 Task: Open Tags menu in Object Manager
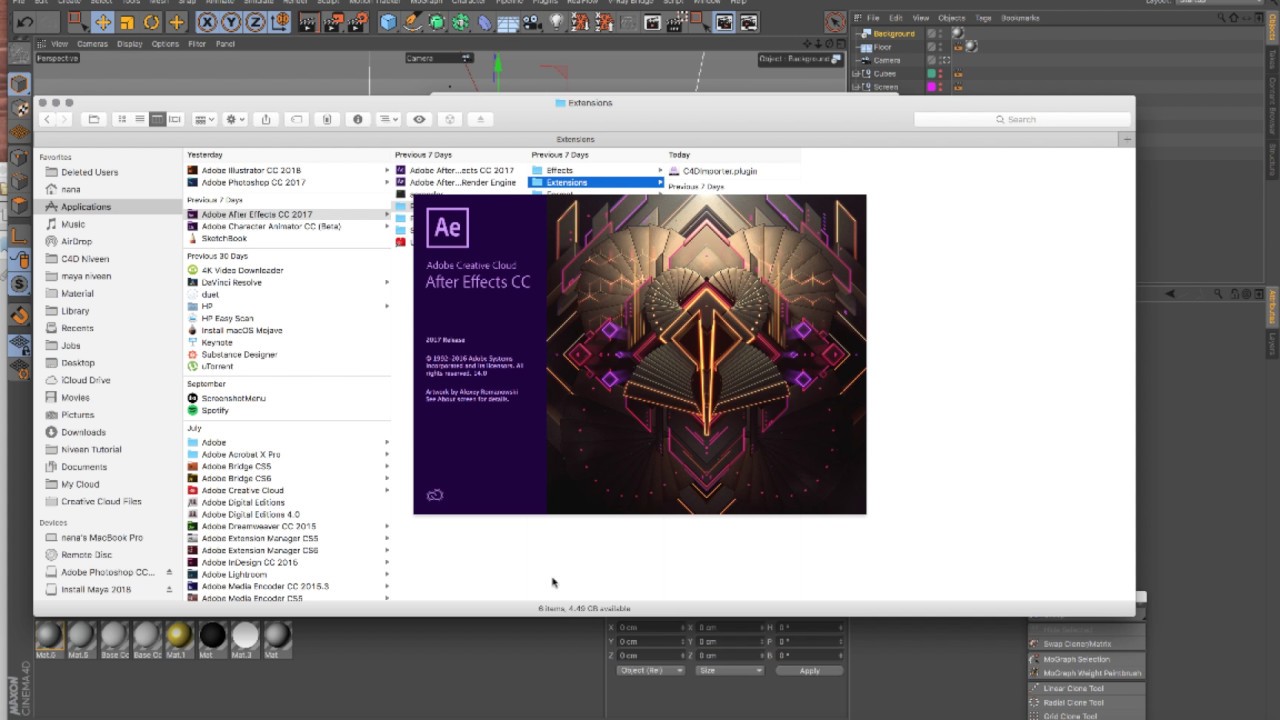coord(983,18)
